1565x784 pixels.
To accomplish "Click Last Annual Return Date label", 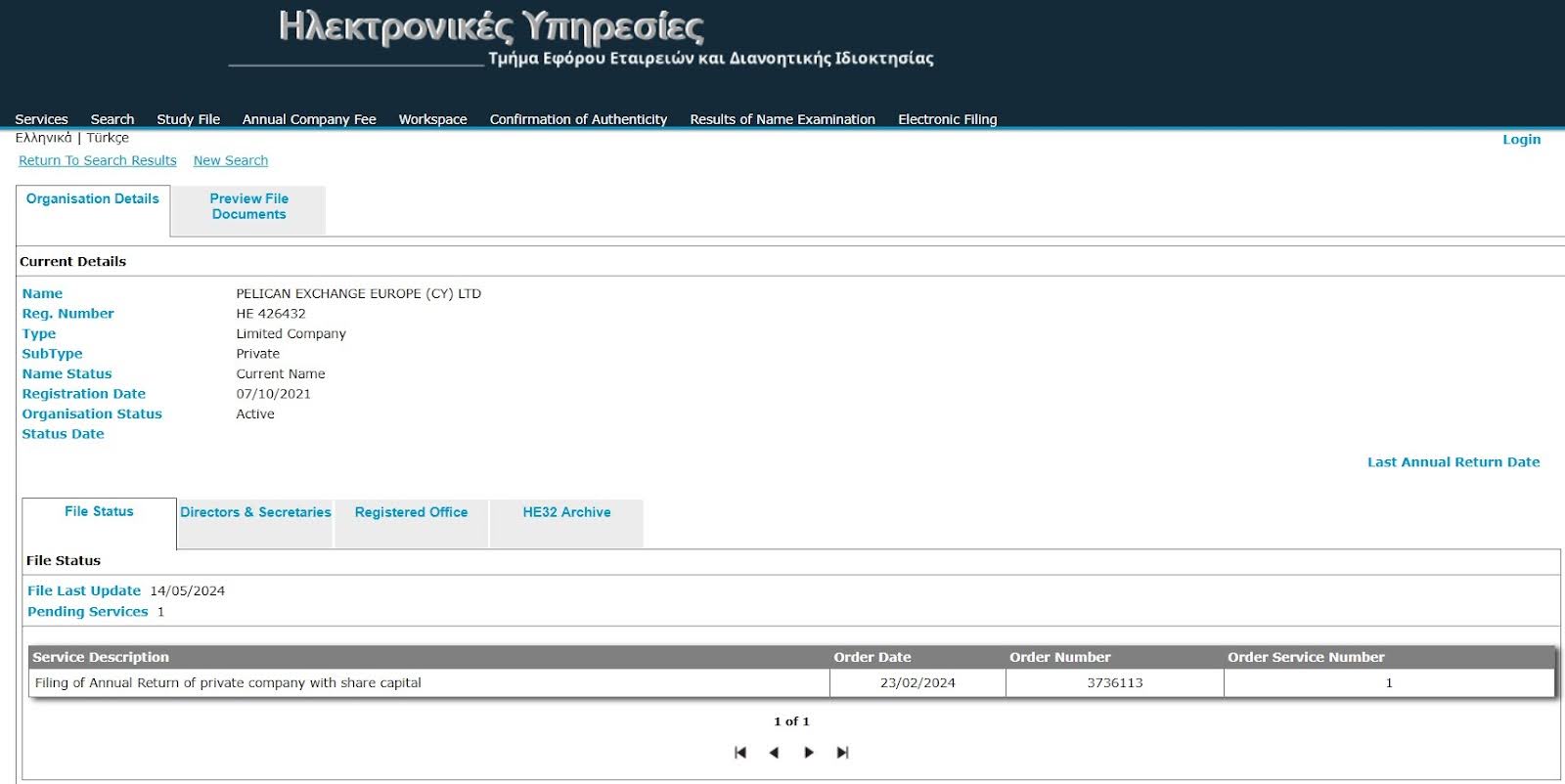I will [1453, 462].
